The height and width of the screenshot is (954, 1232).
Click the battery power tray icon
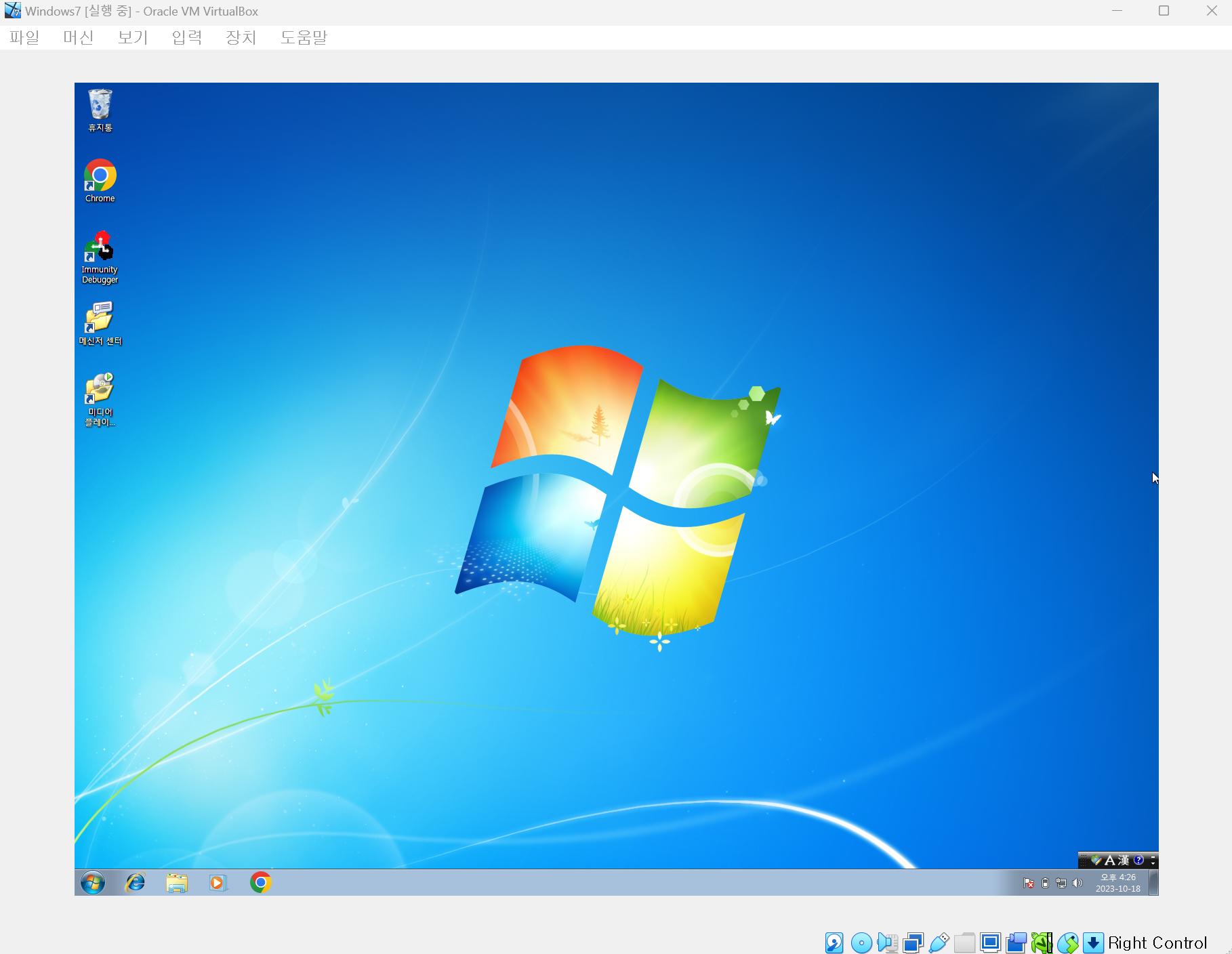point(1045,883)
